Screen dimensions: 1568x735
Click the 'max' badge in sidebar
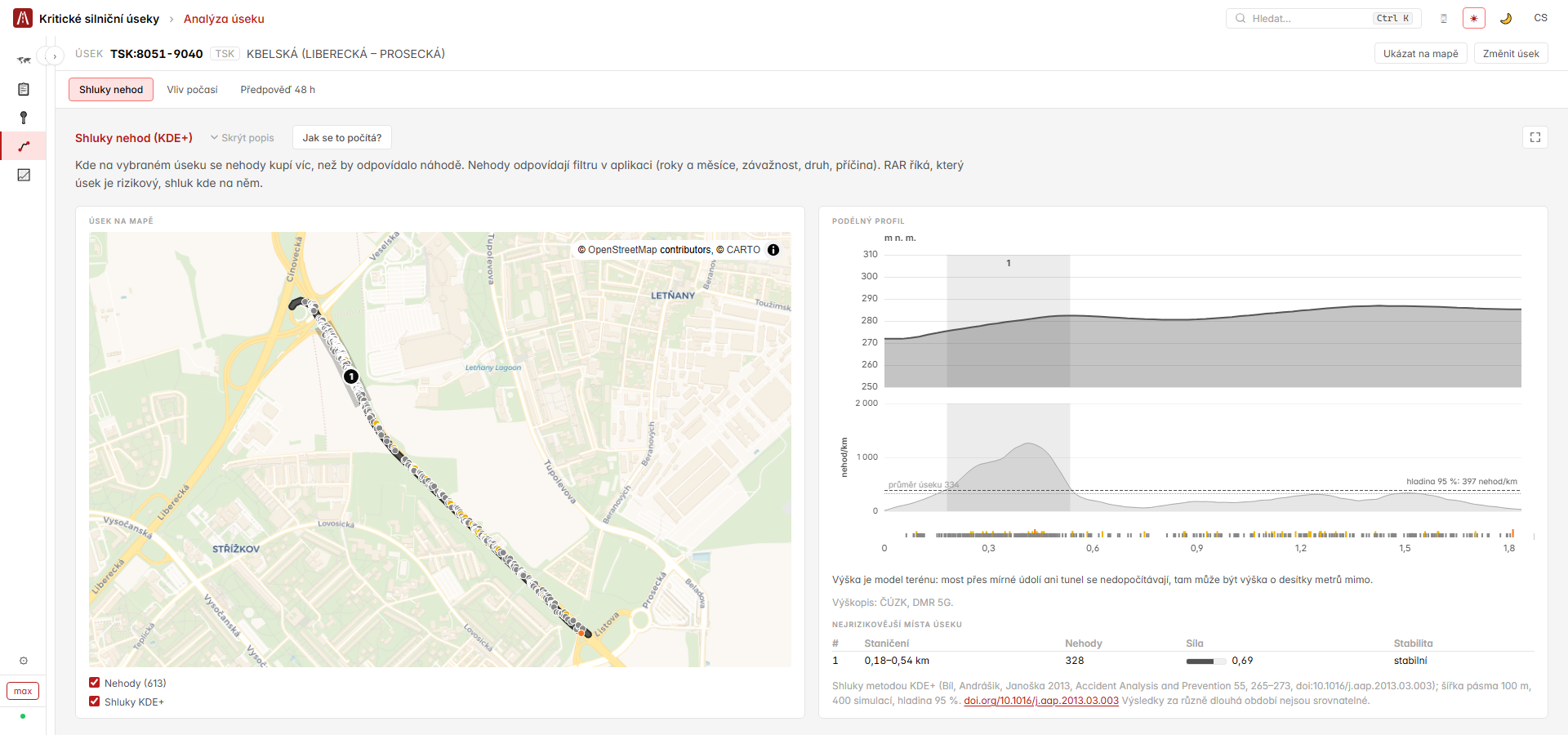click(x=23, y=691)
